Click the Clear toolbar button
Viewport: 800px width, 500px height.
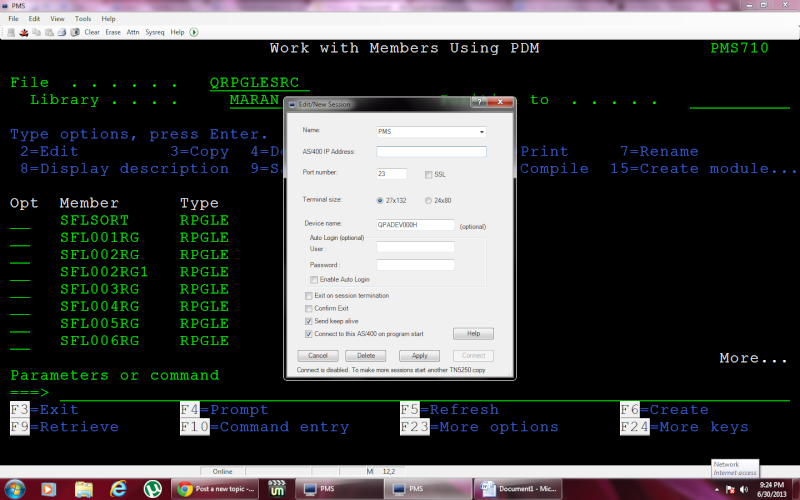click(x=92, y=32)
